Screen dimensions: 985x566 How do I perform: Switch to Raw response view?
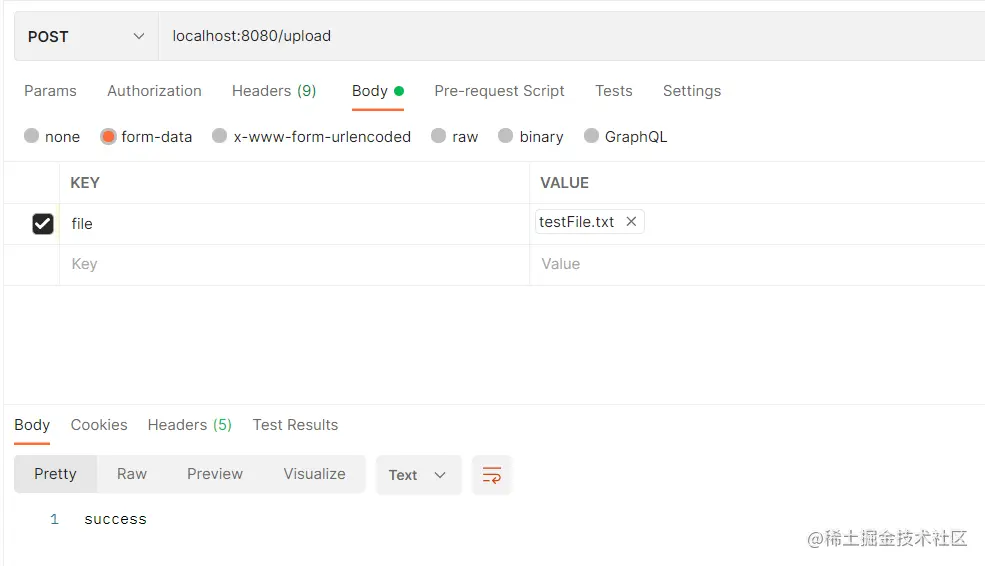click(x=132, y=474)
